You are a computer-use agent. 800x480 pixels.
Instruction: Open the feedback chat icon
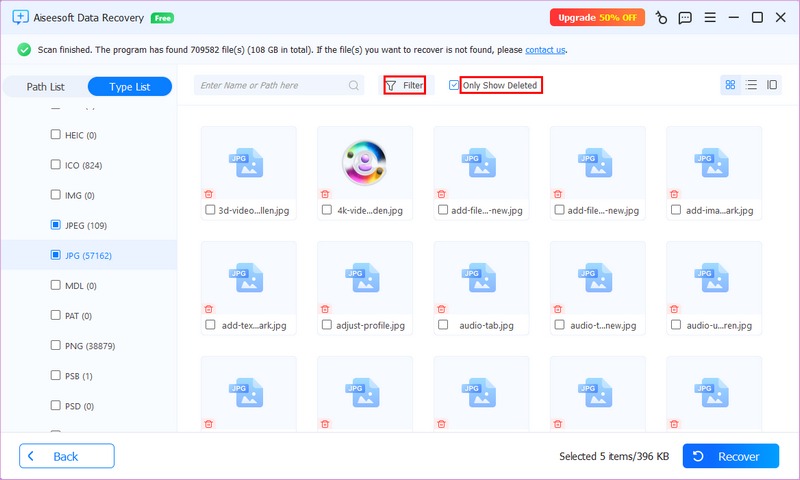point(685,17)
